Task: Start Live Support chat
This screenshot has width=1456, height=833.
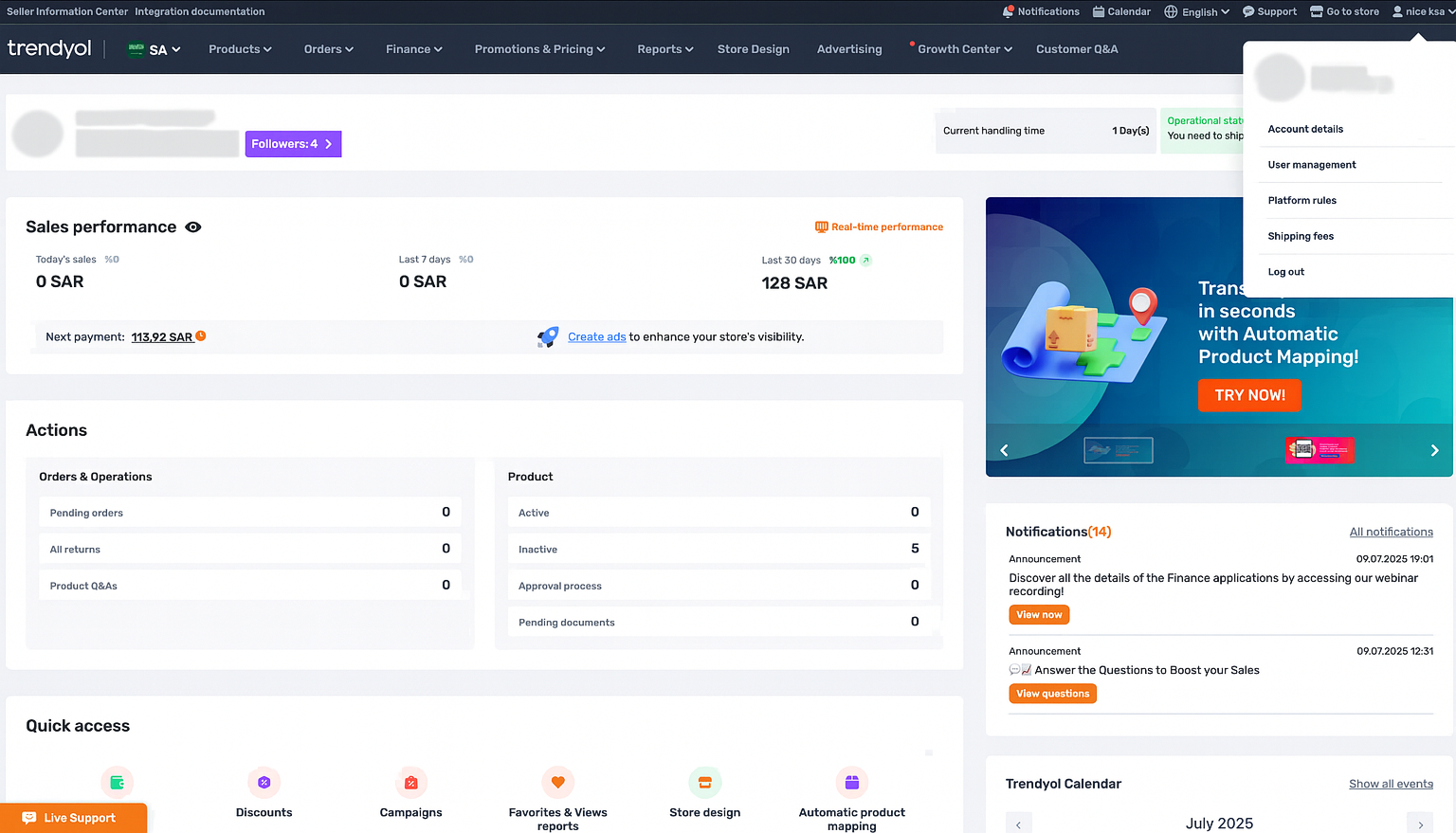Action: click(73, 818)
